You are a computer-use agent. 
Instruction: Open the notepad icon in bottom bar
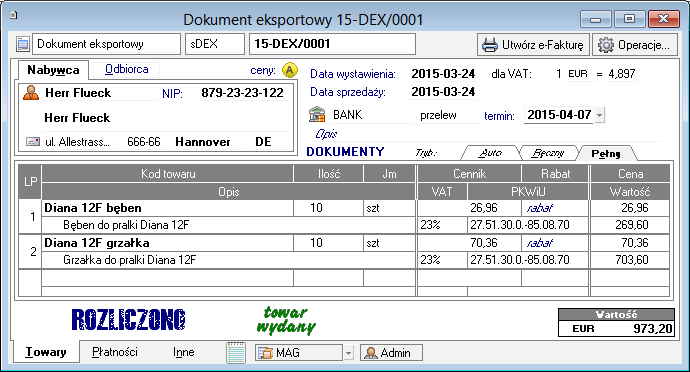(236, 352)
